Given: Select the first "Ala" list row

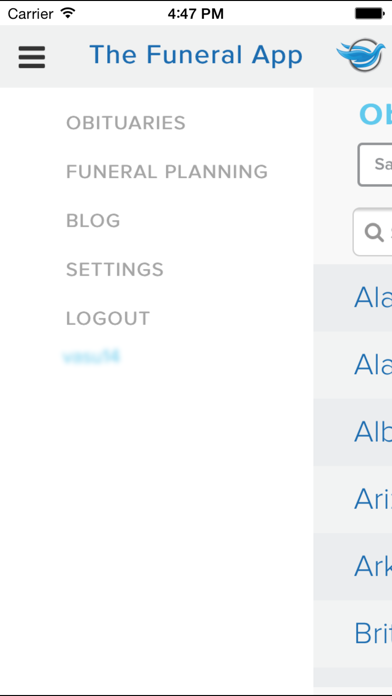Looking at the screenshot, I should click(x=352, y=298).
